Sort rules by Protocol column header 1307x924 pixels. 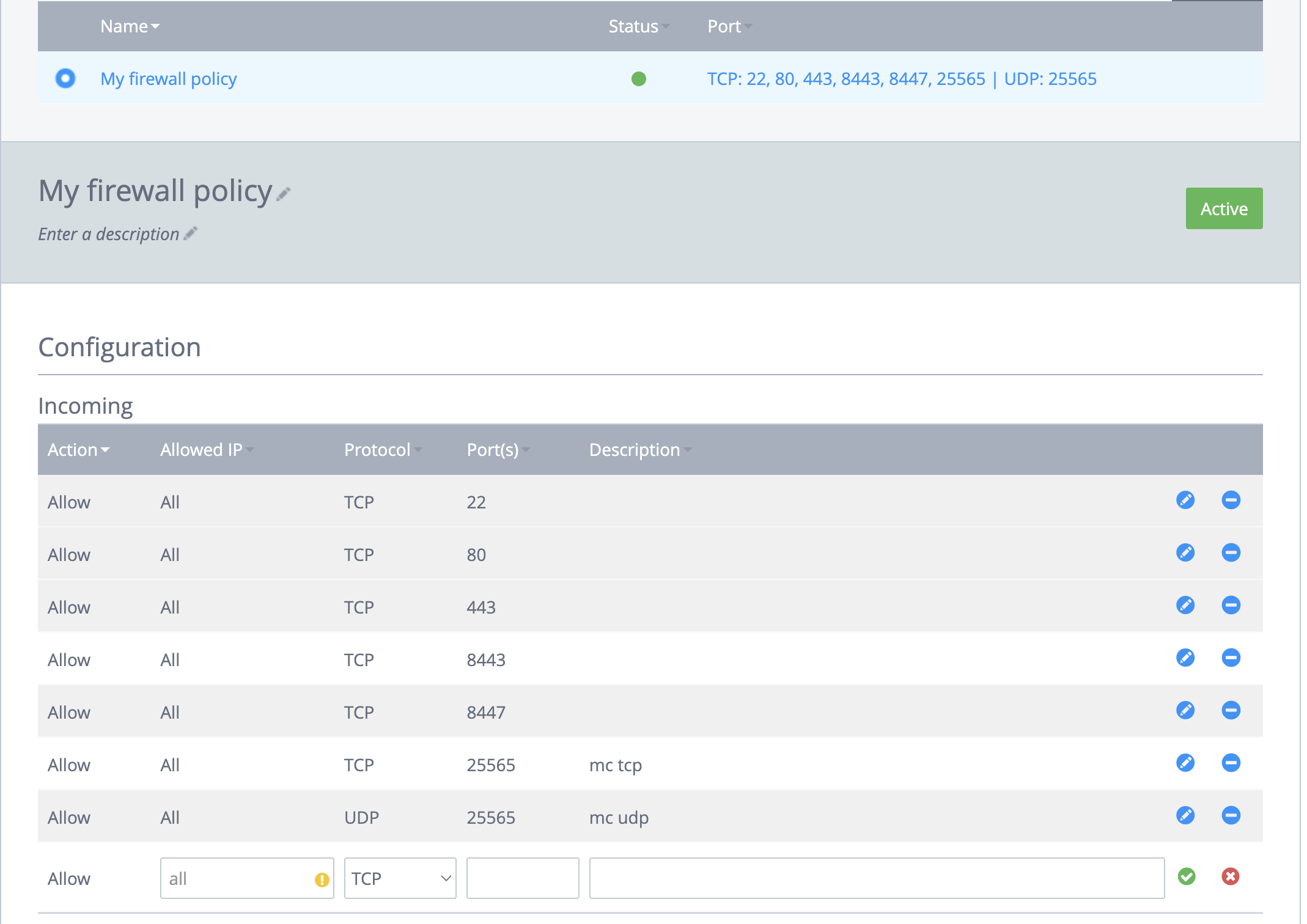383,450
